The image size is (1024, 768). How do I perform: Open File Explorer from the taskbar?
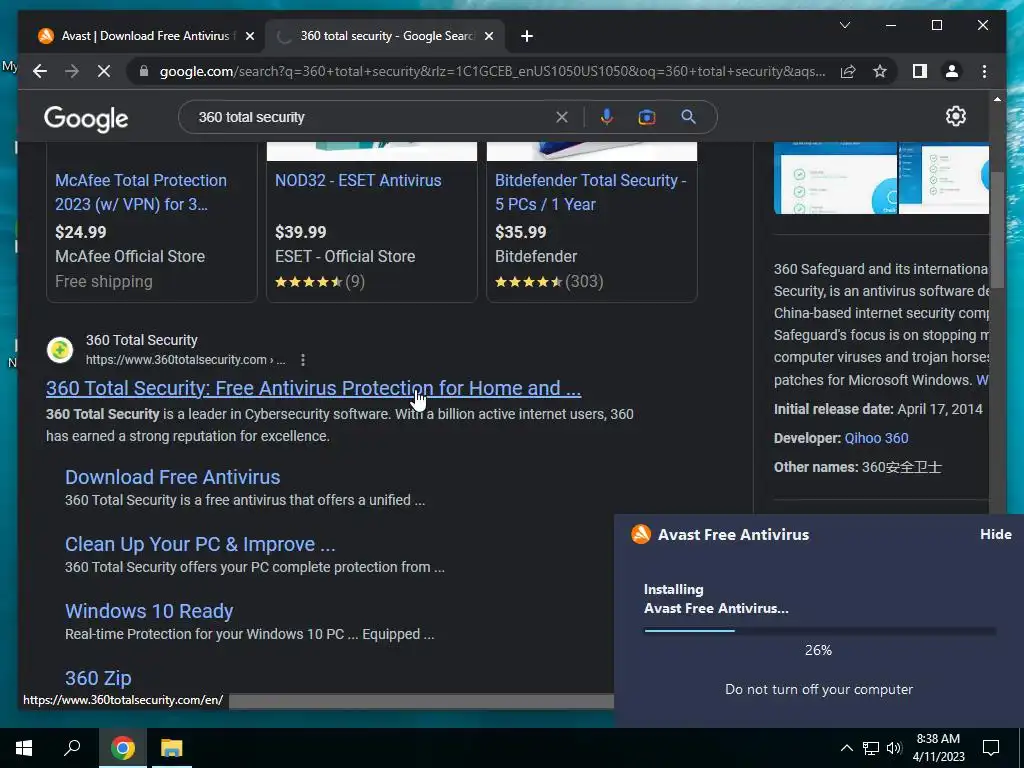172,748
